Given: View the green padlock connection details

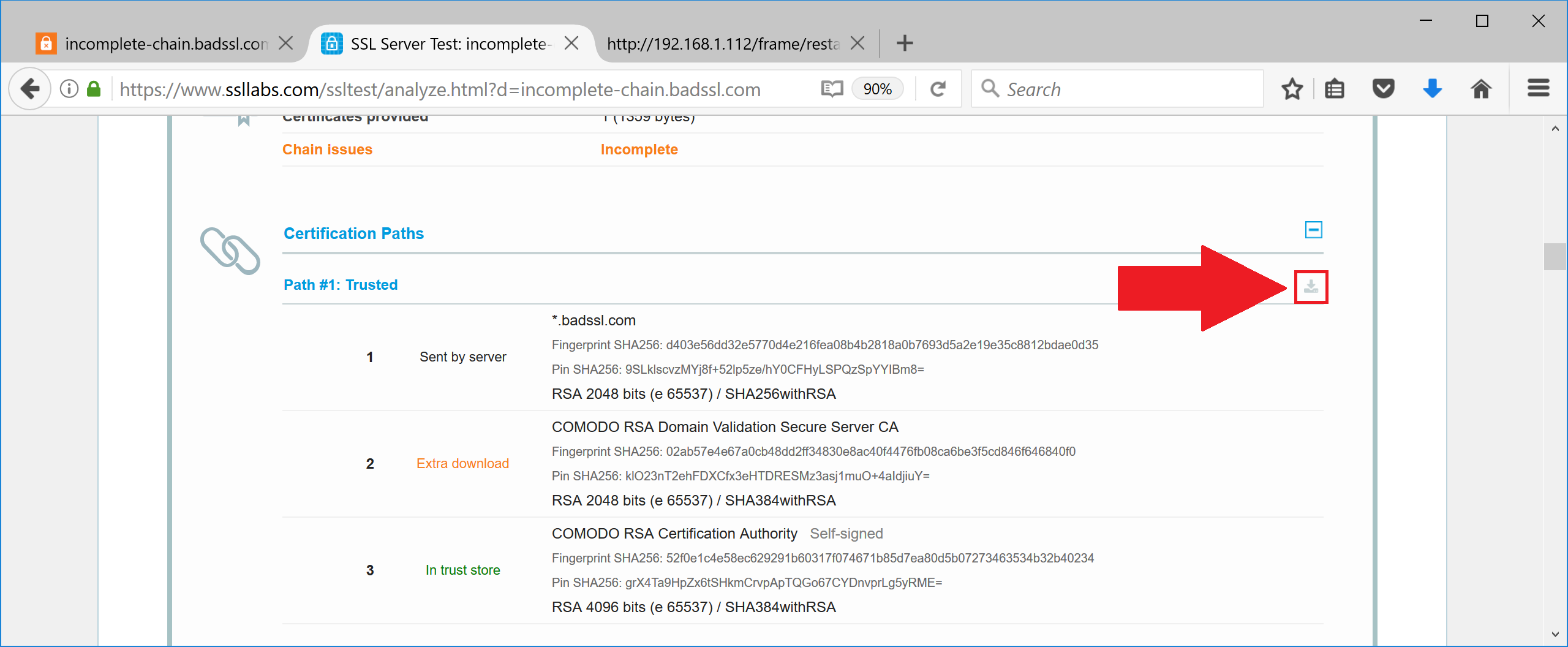Looking at the screenshot, I should click(x=94, y=89).
